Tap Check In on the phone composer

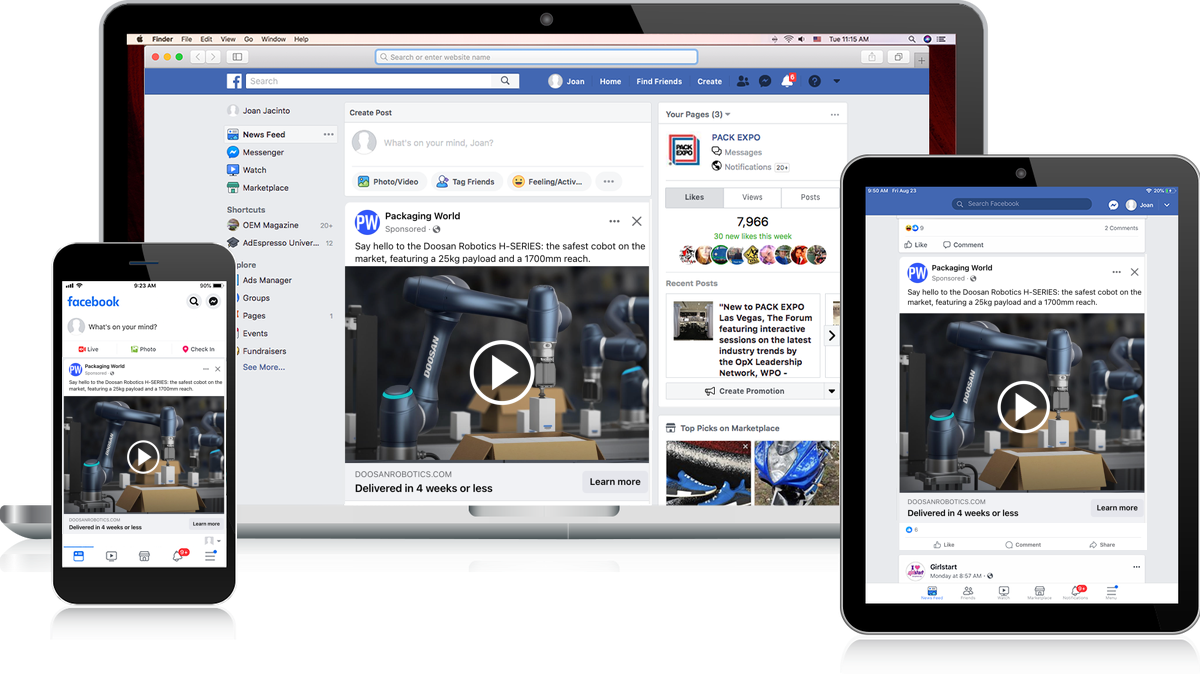coord(198,349)
